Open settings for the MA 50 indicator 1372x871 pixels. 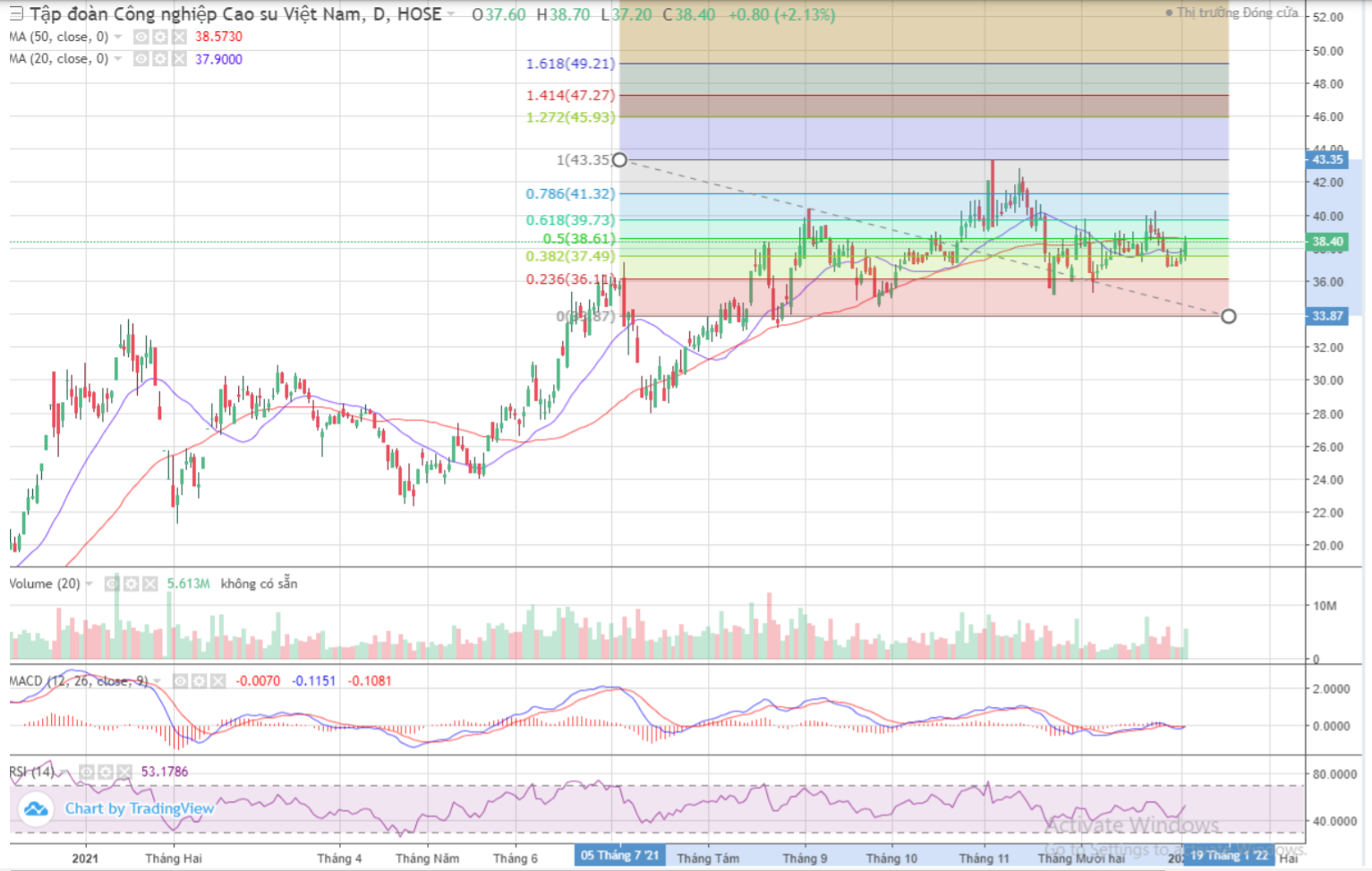pyautogui.click(x=159, y=37)
